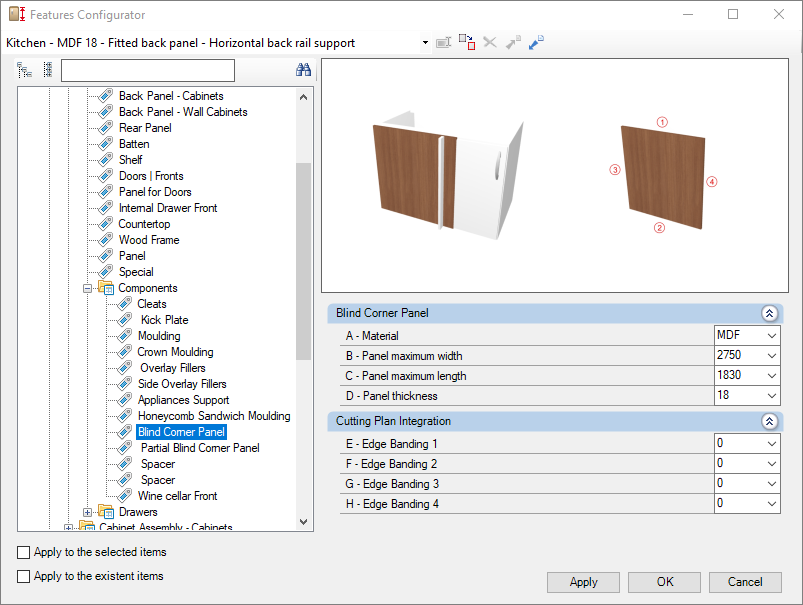Click the collapse tree icon beside the search box
This screenshot has height=605, width=803.
click(x=48, y=70)
